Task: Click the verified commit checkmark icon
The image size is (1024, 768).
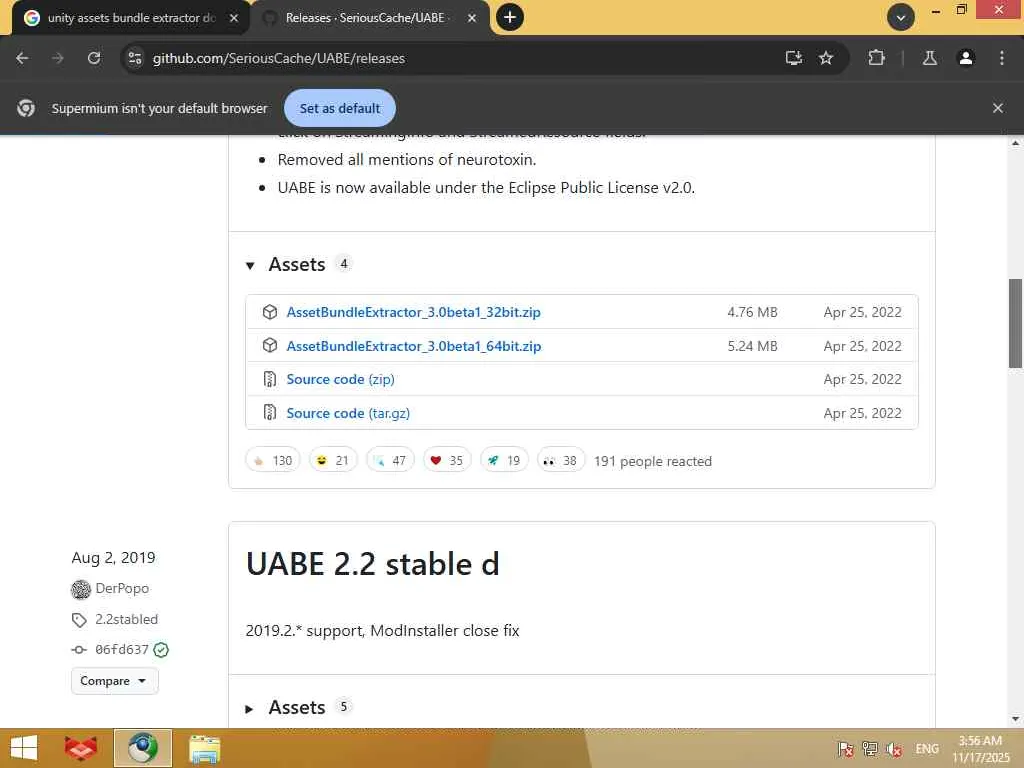Action: 161,650
